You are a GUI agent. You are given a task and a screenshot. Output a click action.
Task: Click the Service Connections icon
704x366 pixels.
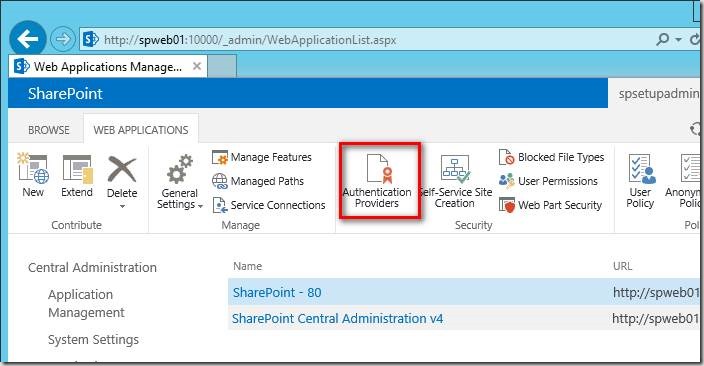click(x=220, y=205)
